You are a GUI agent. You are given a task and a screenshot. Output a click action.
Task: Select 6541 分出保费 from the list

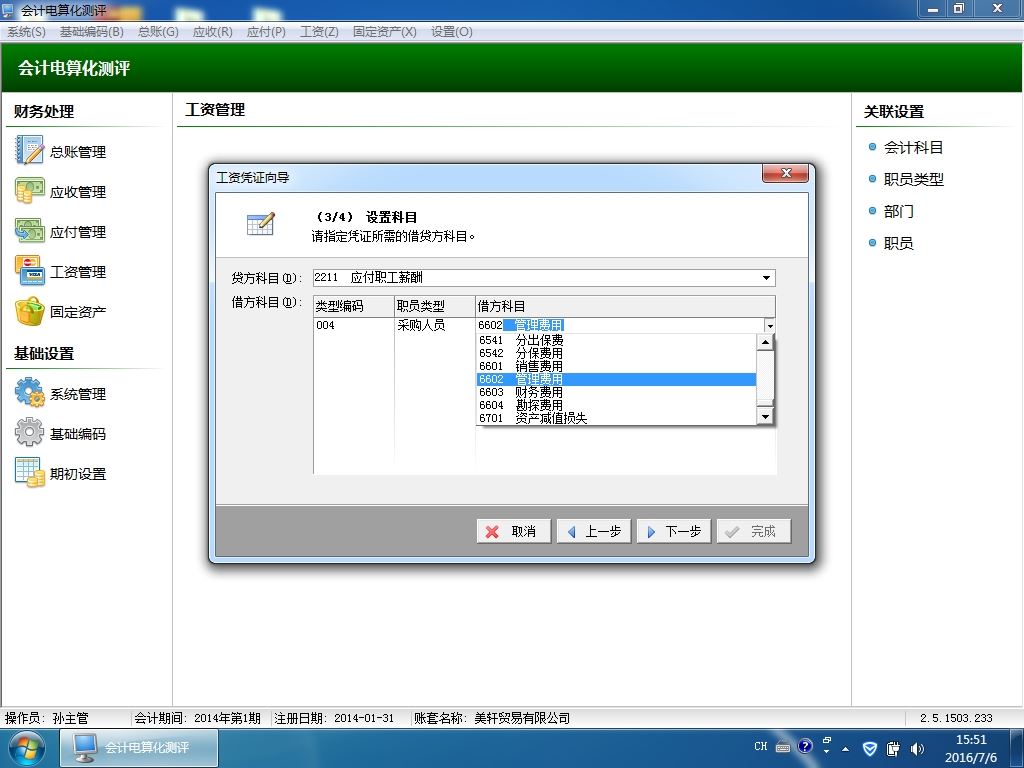click(x=616, y=340)
